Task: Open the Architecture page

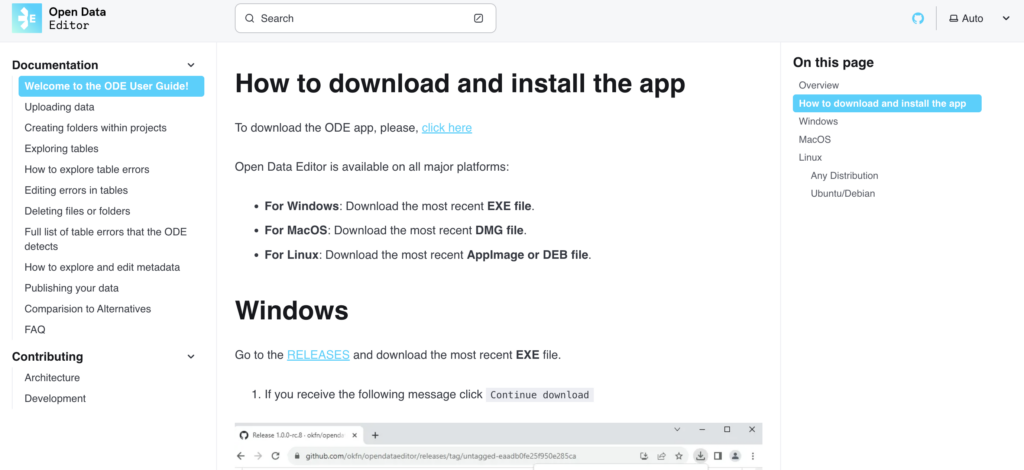Action: pos(52,378)
